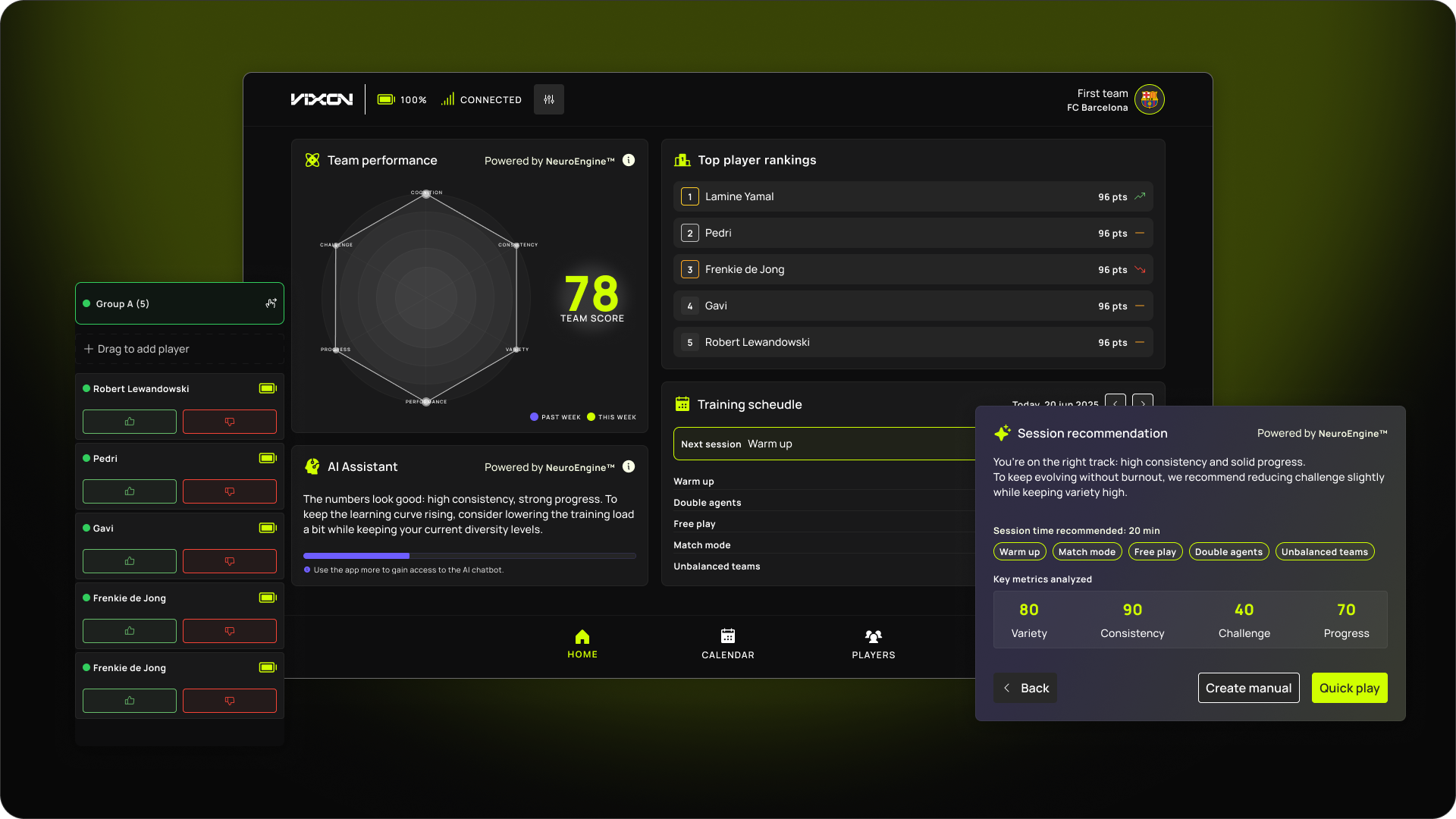The height and width of the screenshot is (819, 1456).
Task: Click the Training scheudle calendar icon
Action: (x=682, y=403)
